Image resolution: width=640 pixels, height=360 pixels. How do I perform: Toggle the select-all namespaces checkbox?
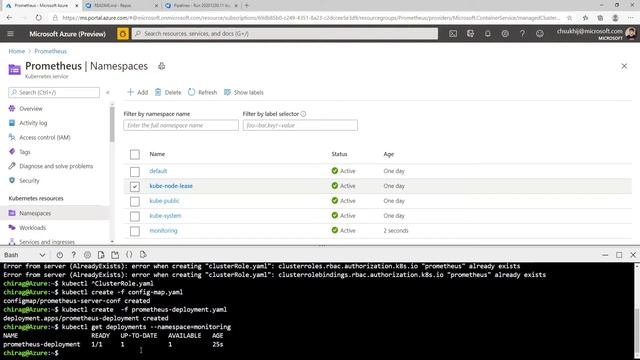pos(135,154)
